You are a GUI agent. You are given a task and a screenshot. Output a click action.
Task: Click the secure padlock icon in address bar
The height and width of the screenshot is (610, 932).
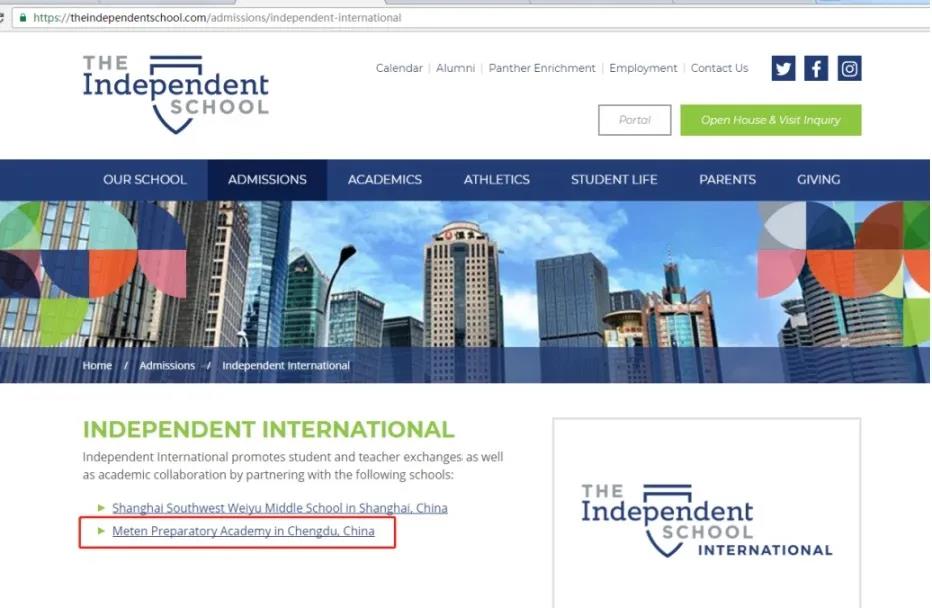(23, 17)
